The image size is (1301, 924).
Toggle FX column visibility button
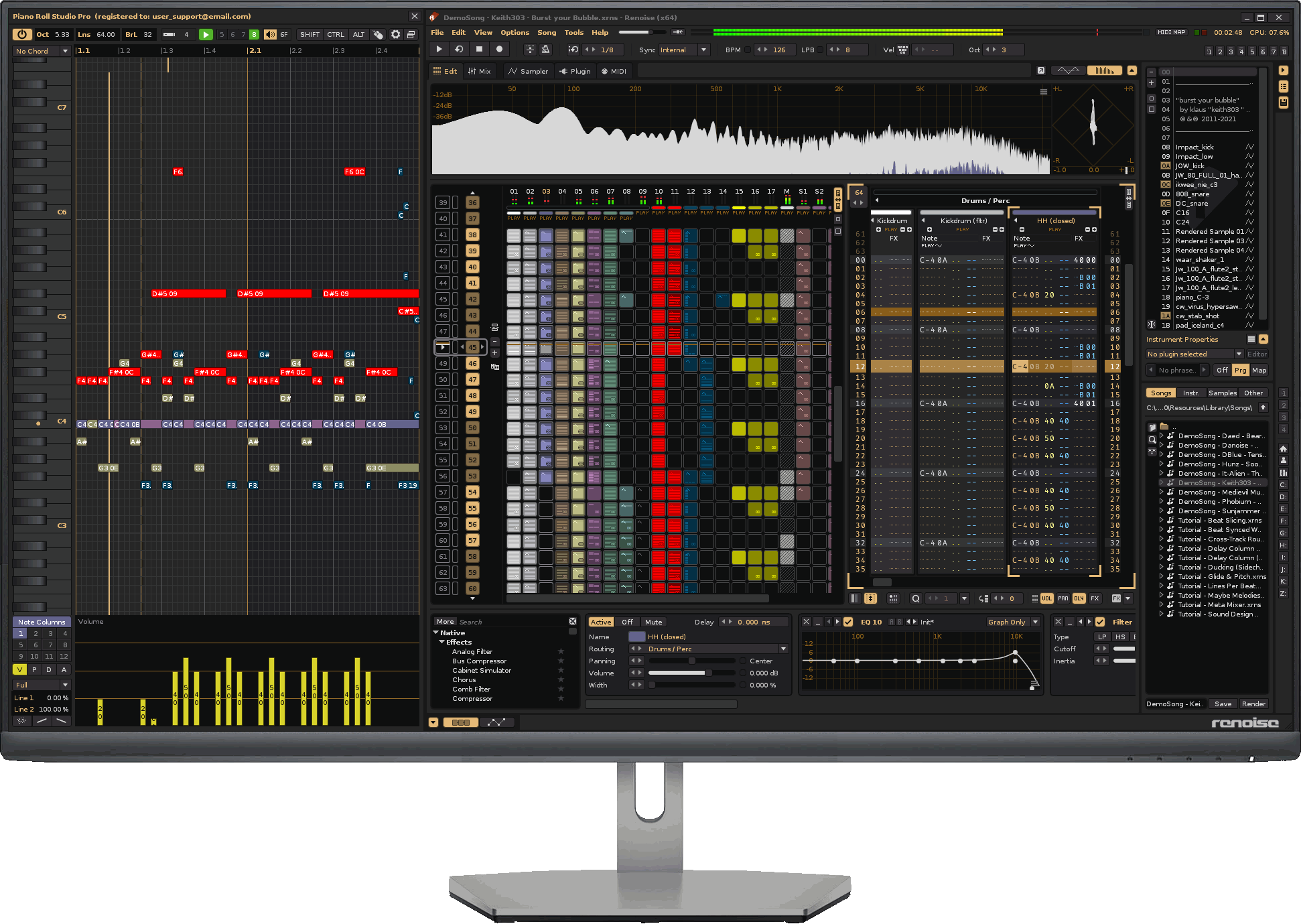(1095, 598)
